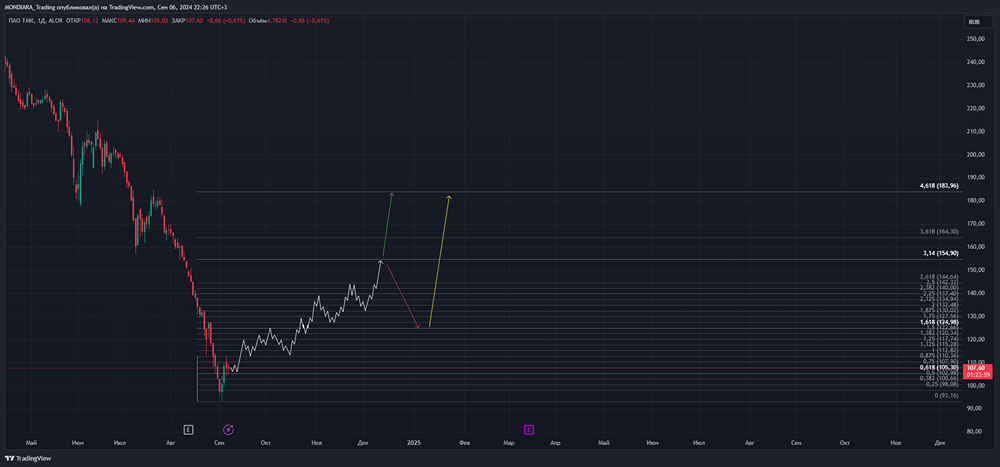Click the ПАО ТМК symbol name

[20, 20]
